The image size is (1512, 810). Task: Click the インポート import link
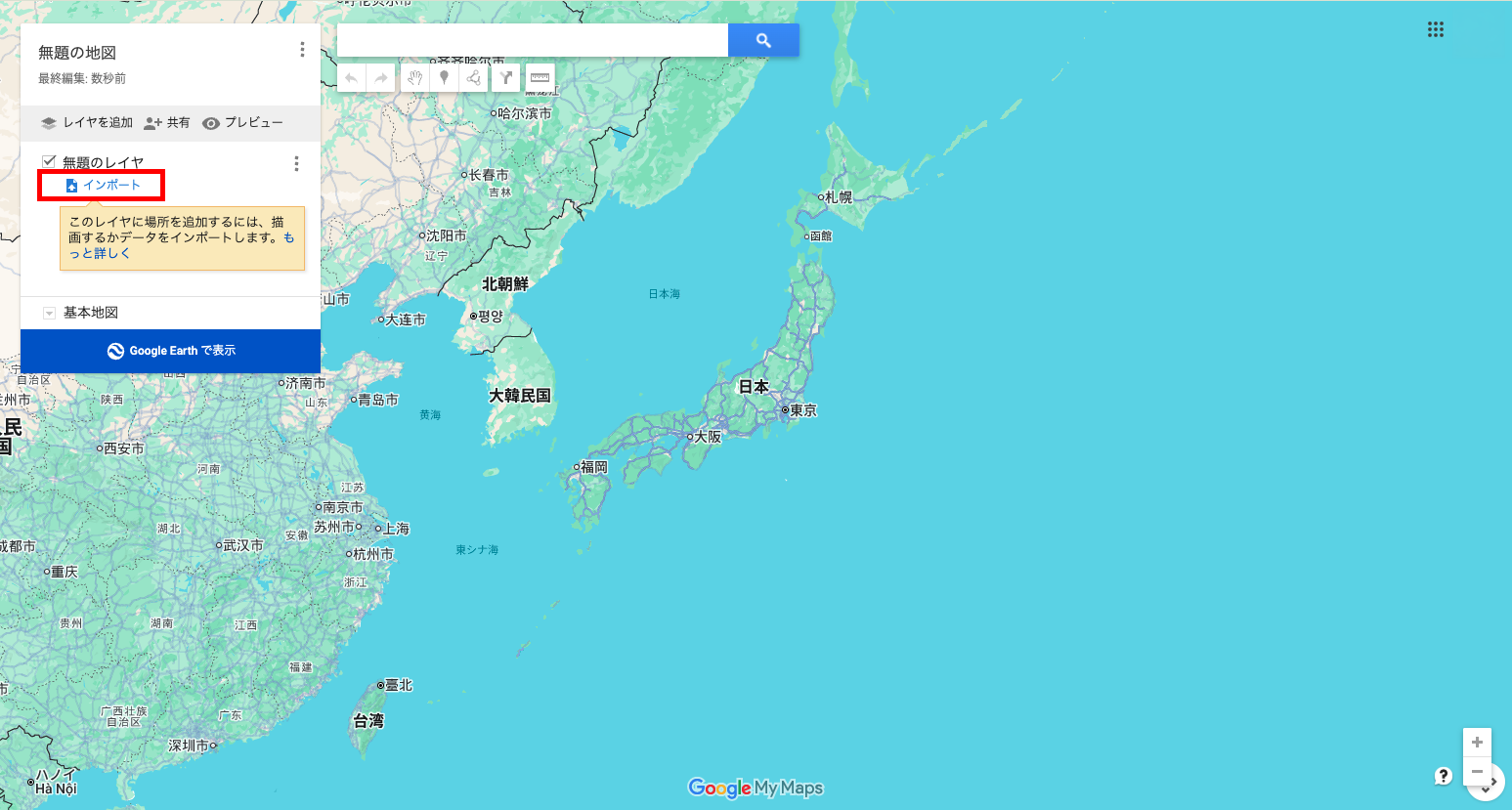[103, 185]
